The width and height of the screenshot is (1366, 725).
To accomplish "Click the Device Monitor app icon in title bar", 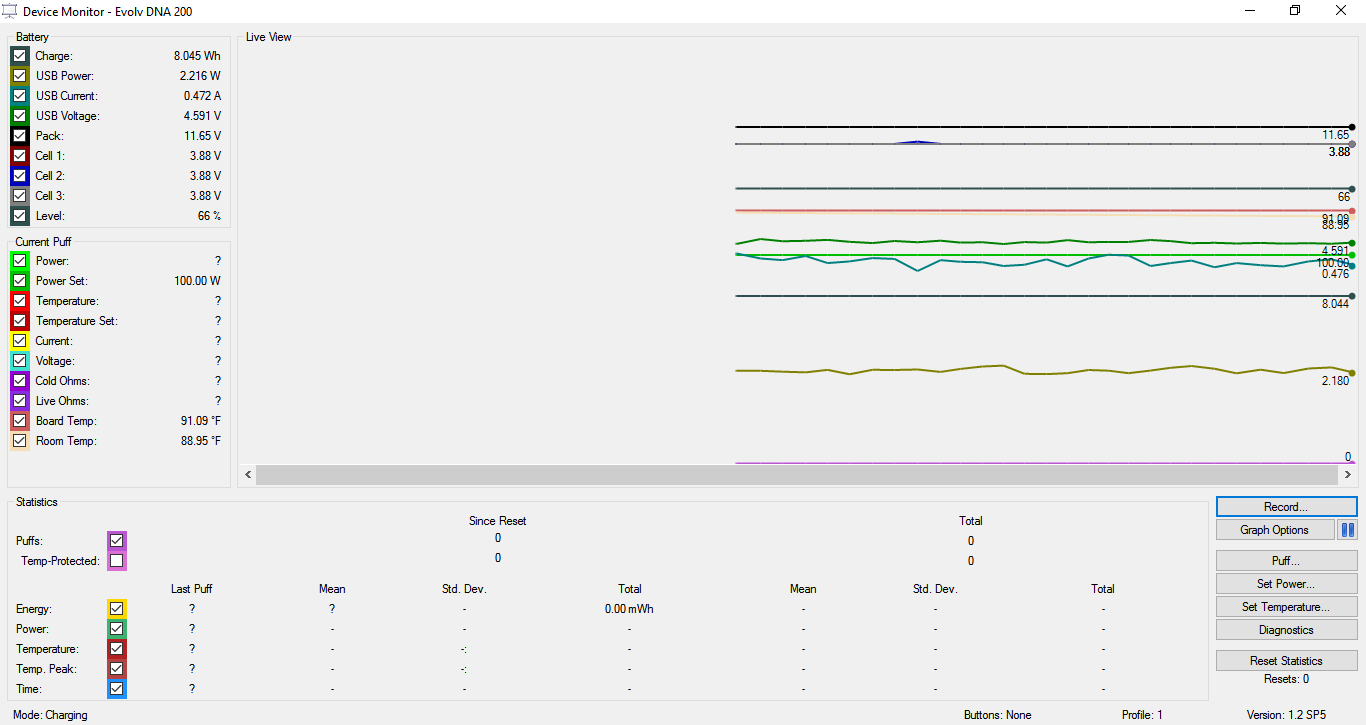I will 10,11.
